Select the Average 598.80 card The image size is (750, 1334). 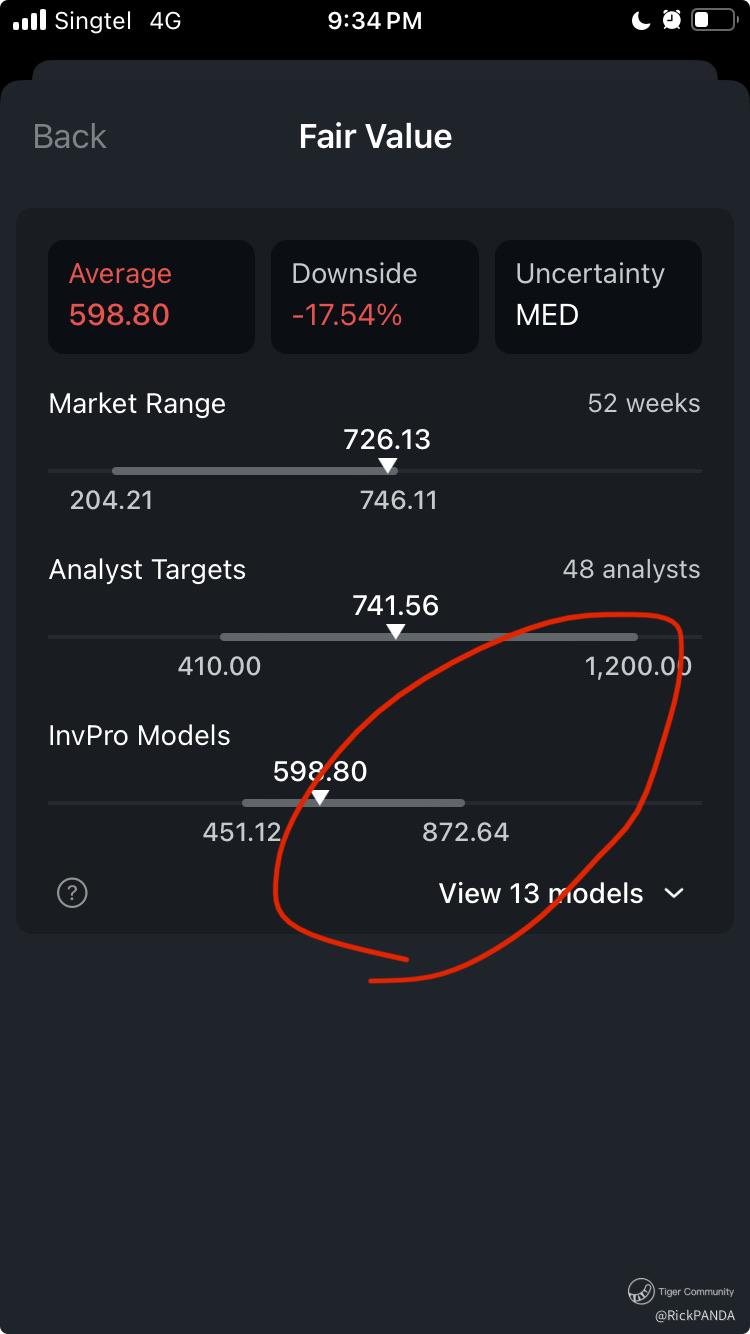coord(151,296)
